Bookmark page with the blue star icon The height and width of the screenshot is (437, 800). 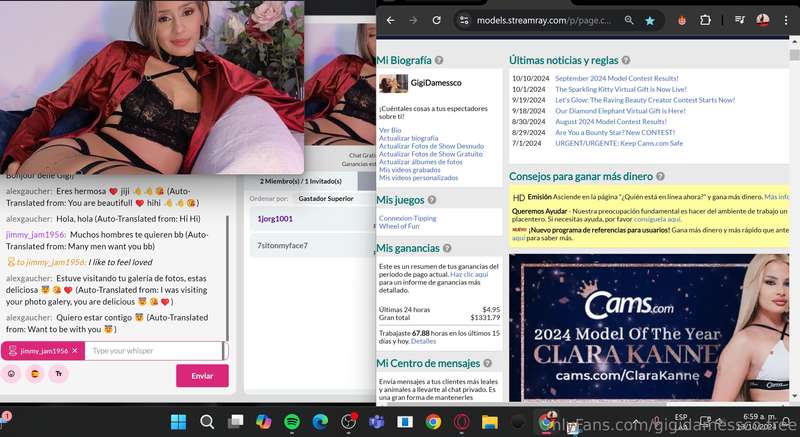click(649, 20)
